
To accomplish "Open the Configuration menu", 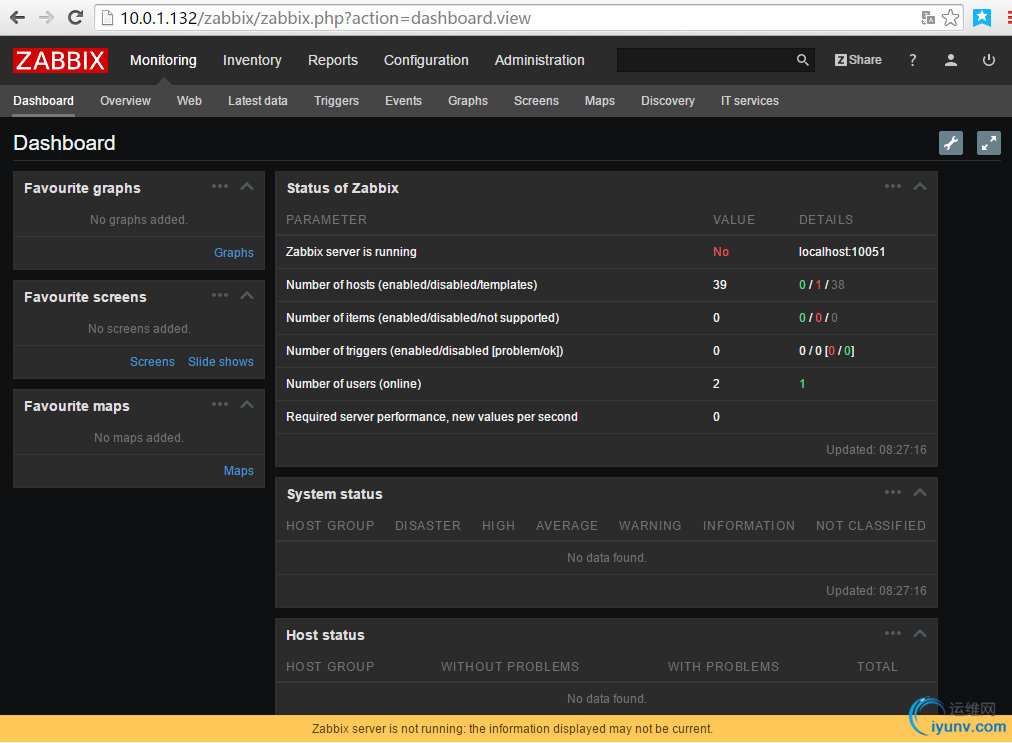I will tap(426, 60).
